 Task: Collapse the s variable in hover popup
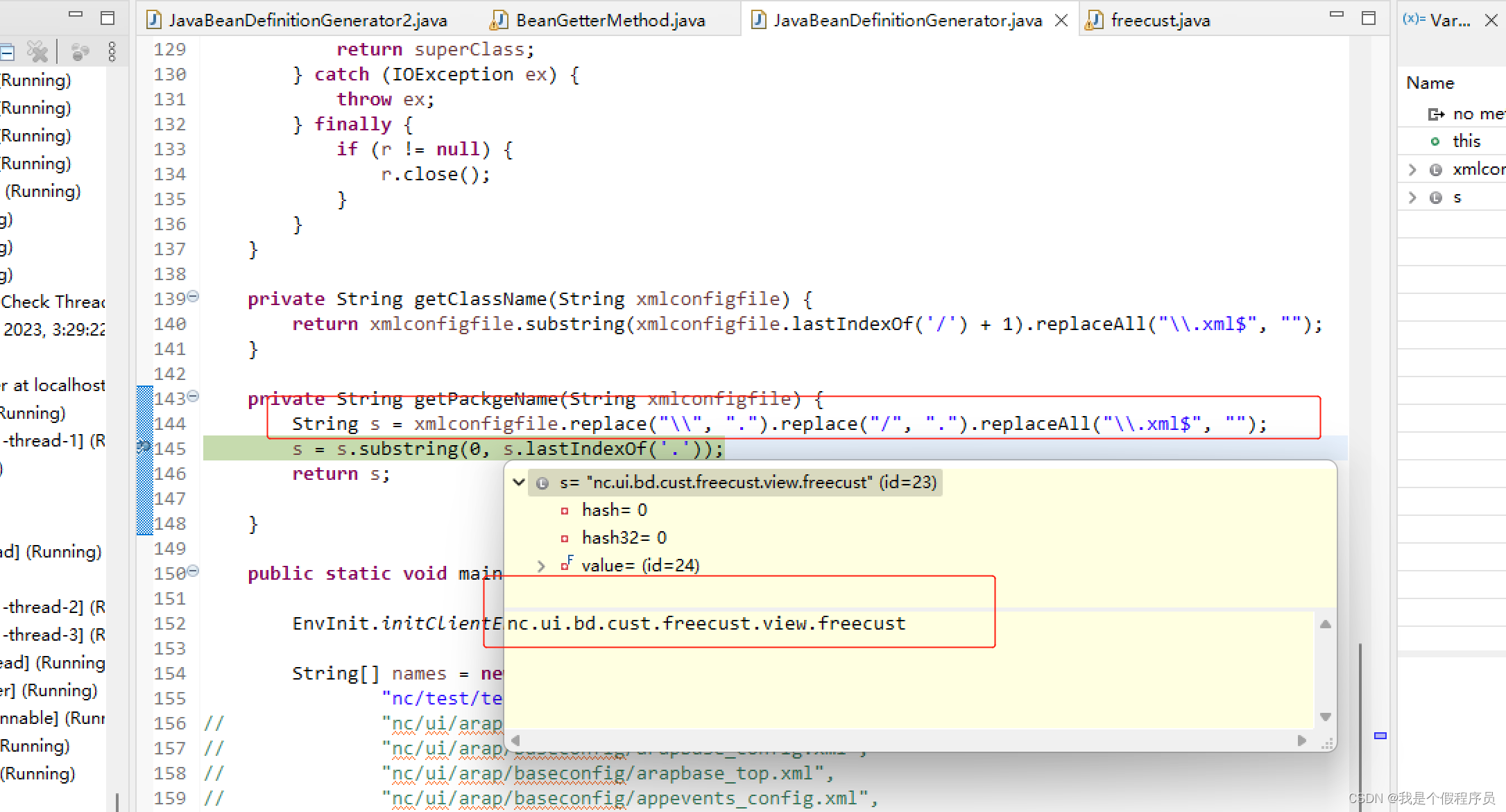[518, 482]
